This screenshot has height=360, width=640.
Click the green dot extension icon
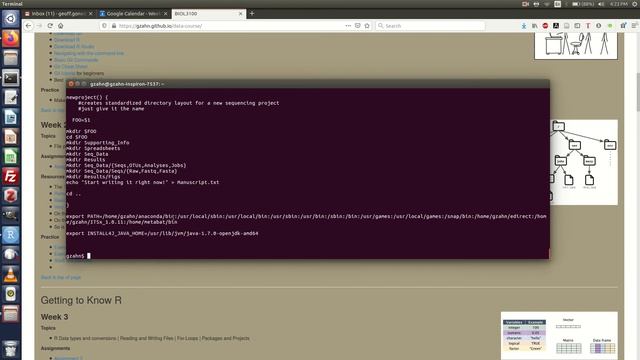pyautogui.click(x=610, y=26)
